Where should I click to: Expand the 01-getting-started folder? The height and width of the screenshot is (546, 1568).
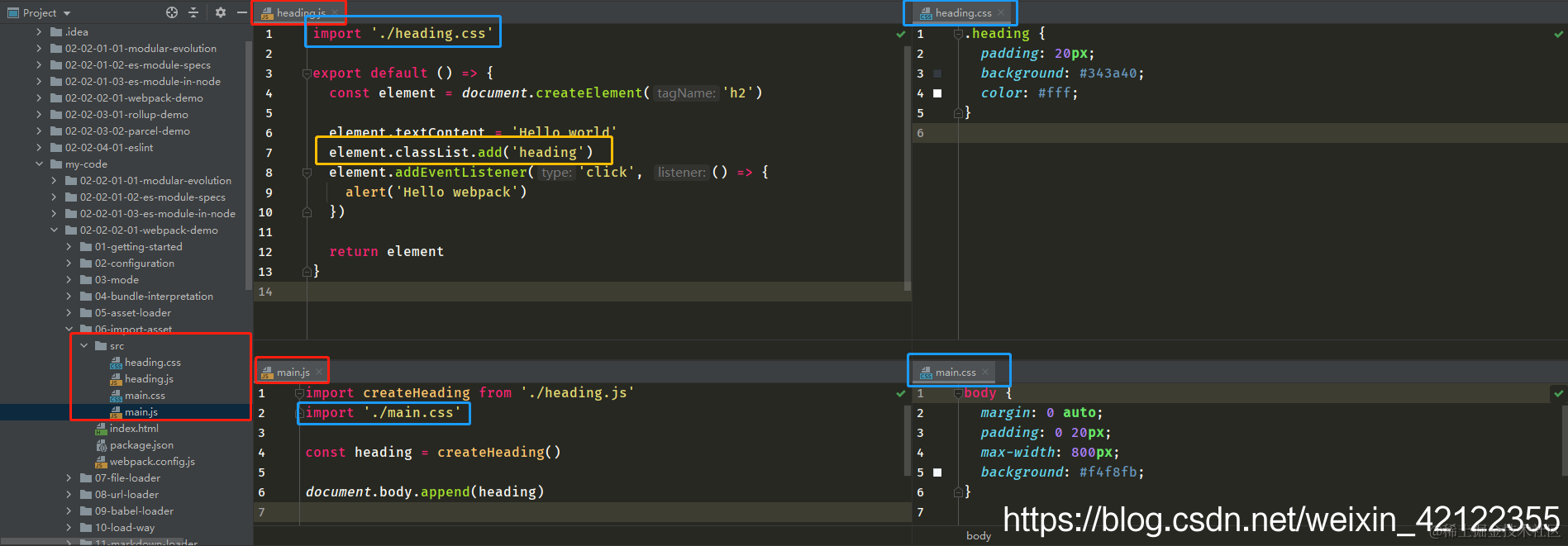tap(69, 246)
